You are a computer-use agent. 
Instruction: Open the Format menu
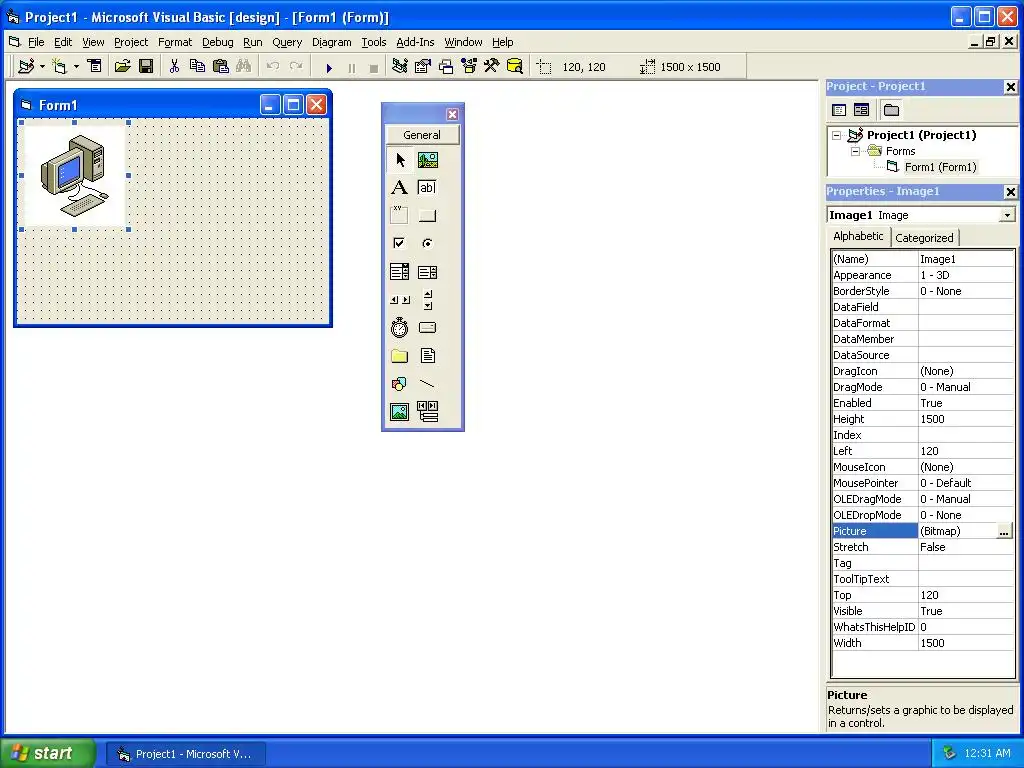(x=175, y=42)
